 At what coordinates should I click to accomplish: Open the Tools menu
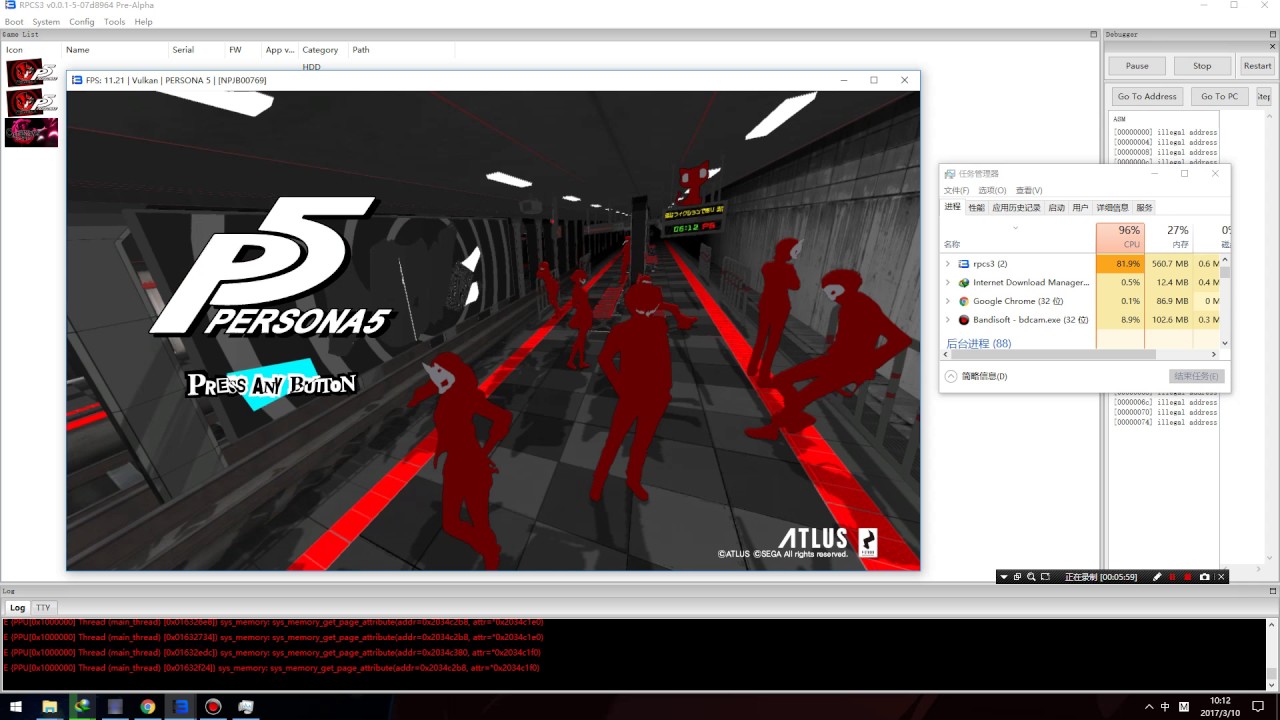pos(115,22)
